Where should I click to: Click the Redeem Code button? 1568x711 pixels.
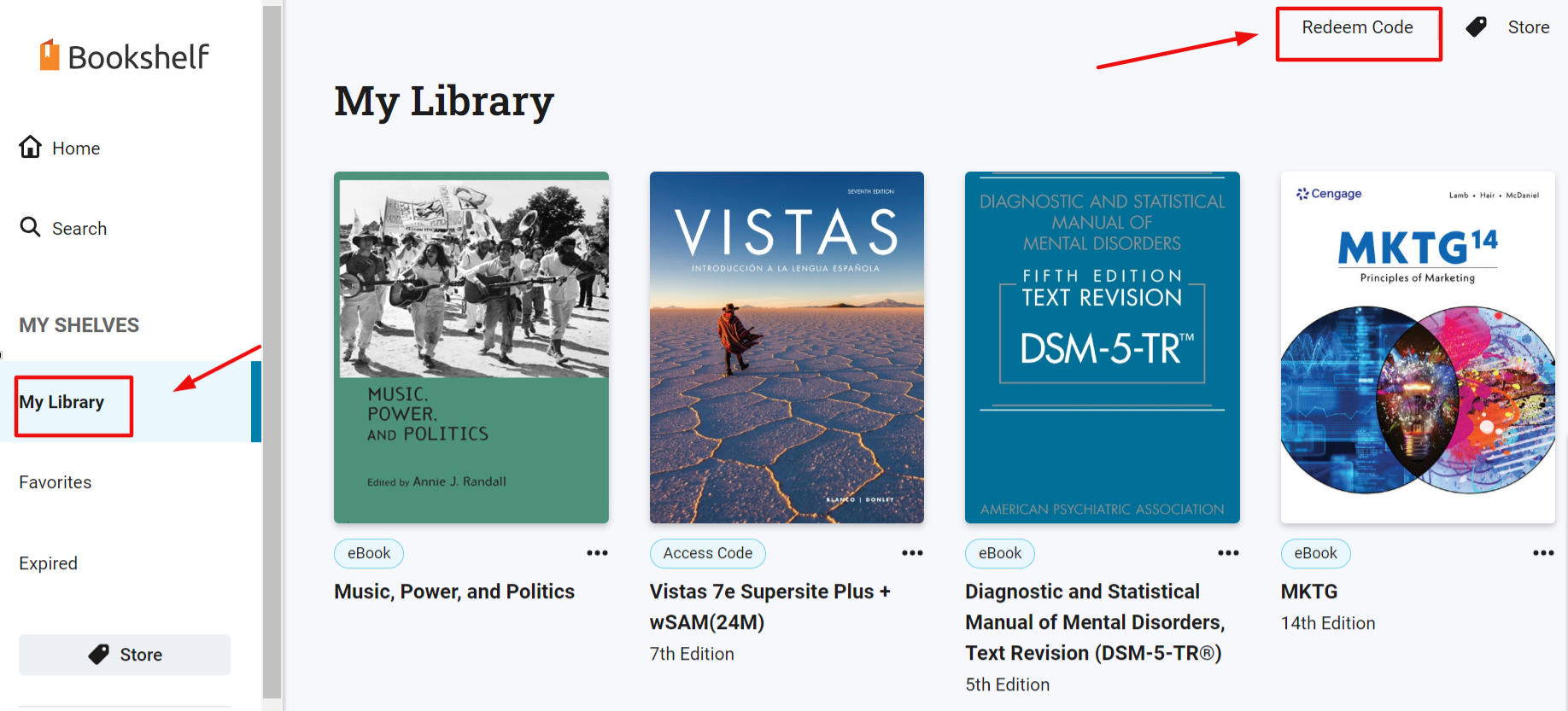pos(1357,27)
